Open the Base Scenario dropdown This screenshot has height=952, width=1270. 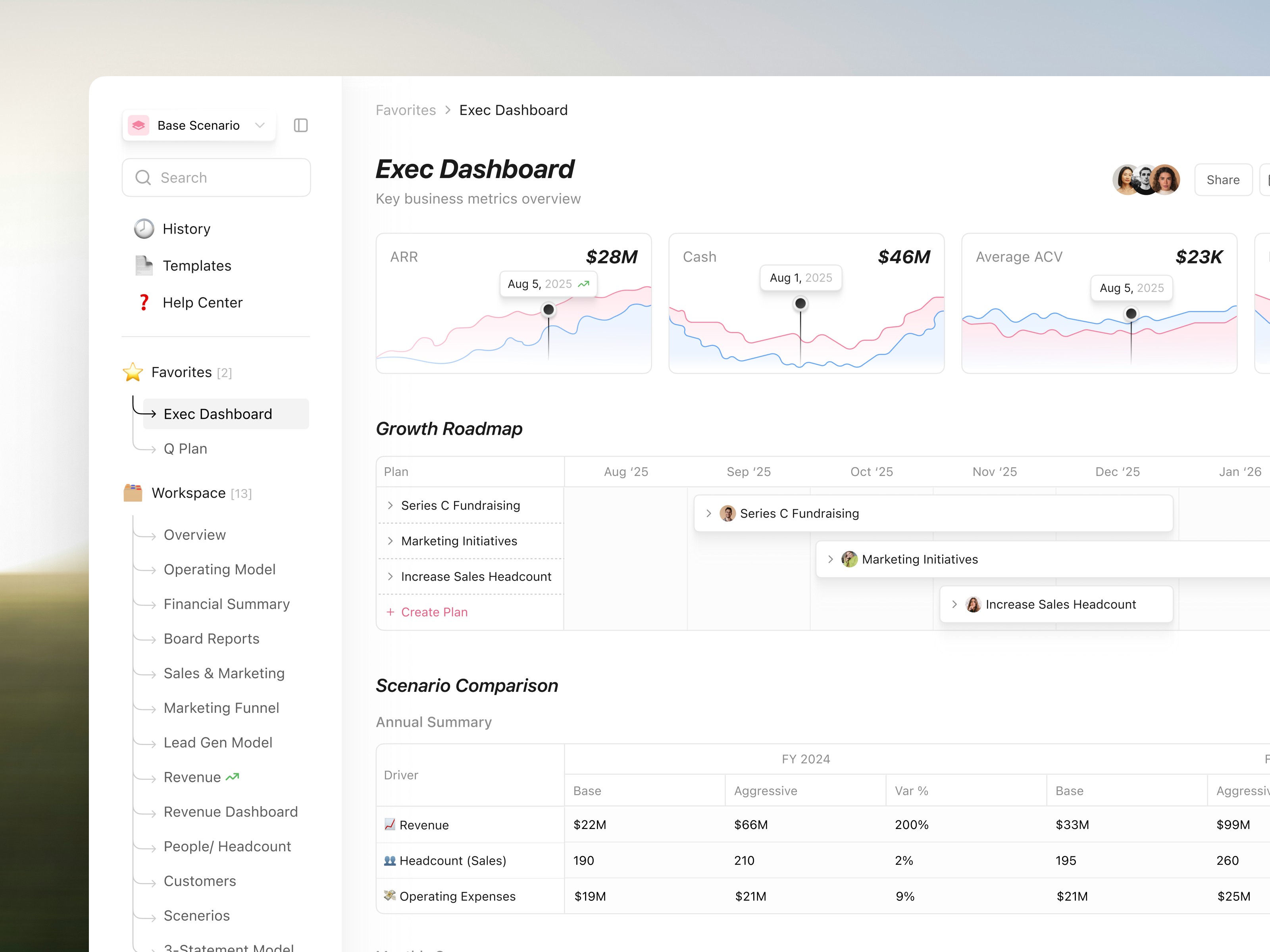(260, 125)
